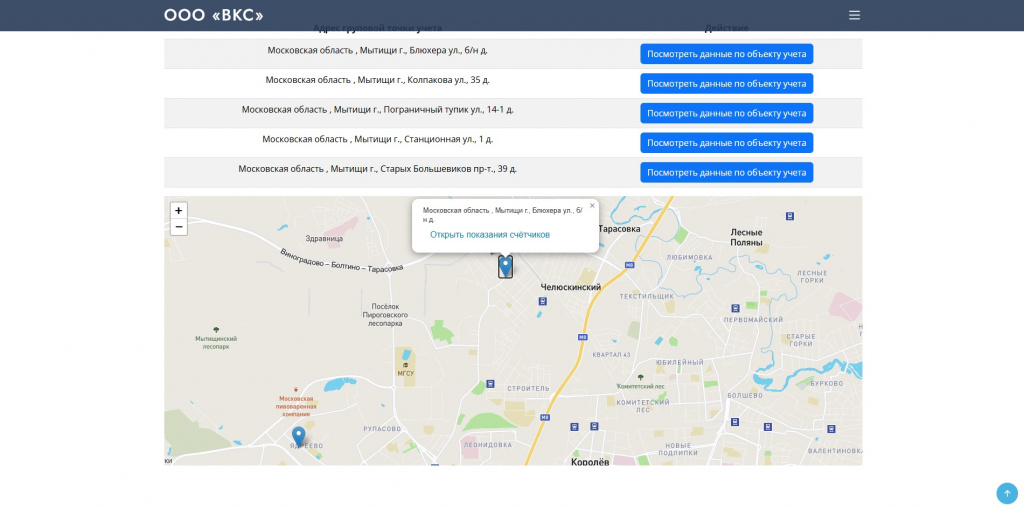Zoom in on the map

[x=178, y=211]
